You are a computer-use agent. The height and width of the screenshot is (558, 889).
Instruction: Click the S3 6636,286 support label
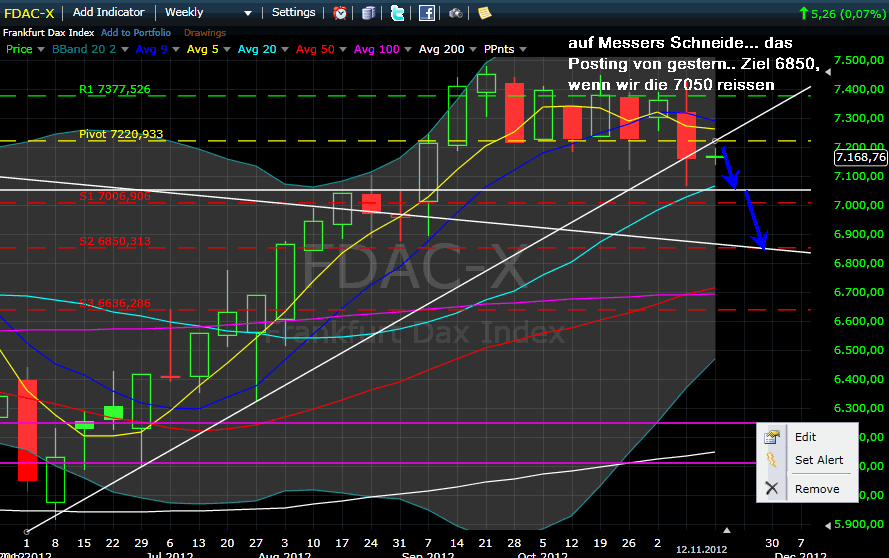coord(115,303)
